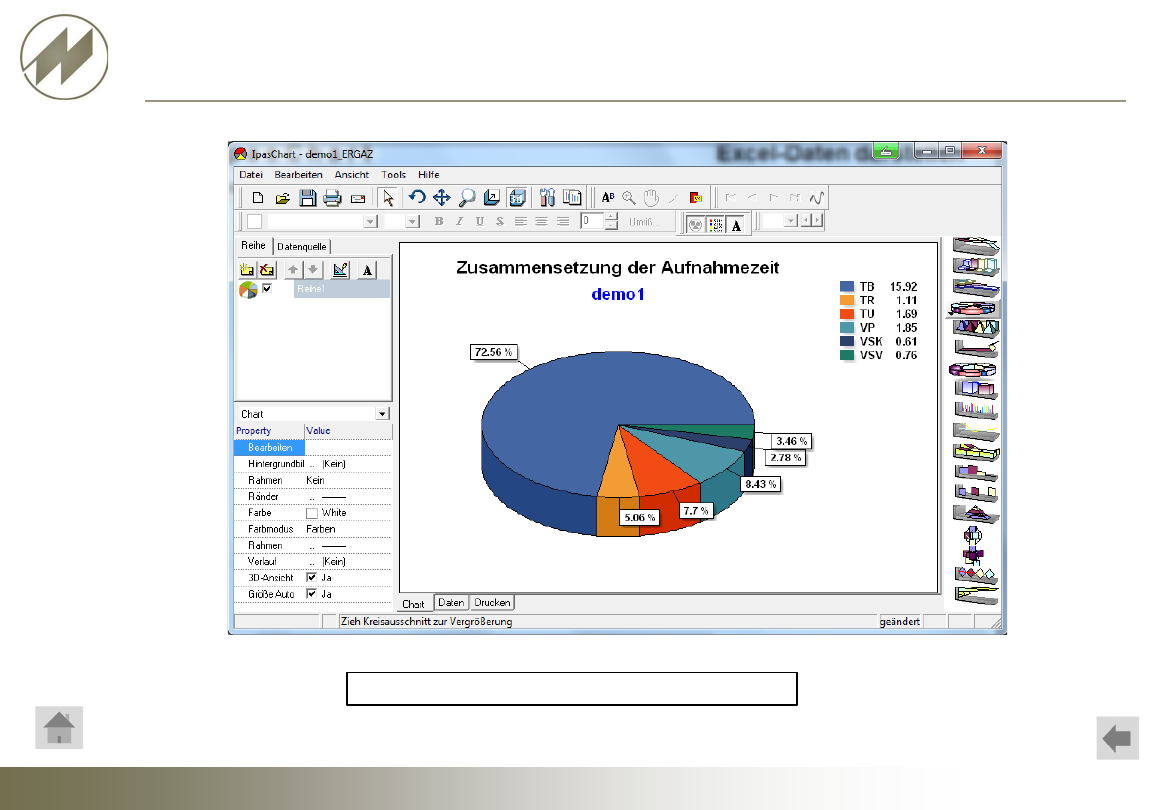Activate the rotate tool in toolbar
This screenshot has height=810, width=1170.
pyautogui.click(x=416, y=197)
